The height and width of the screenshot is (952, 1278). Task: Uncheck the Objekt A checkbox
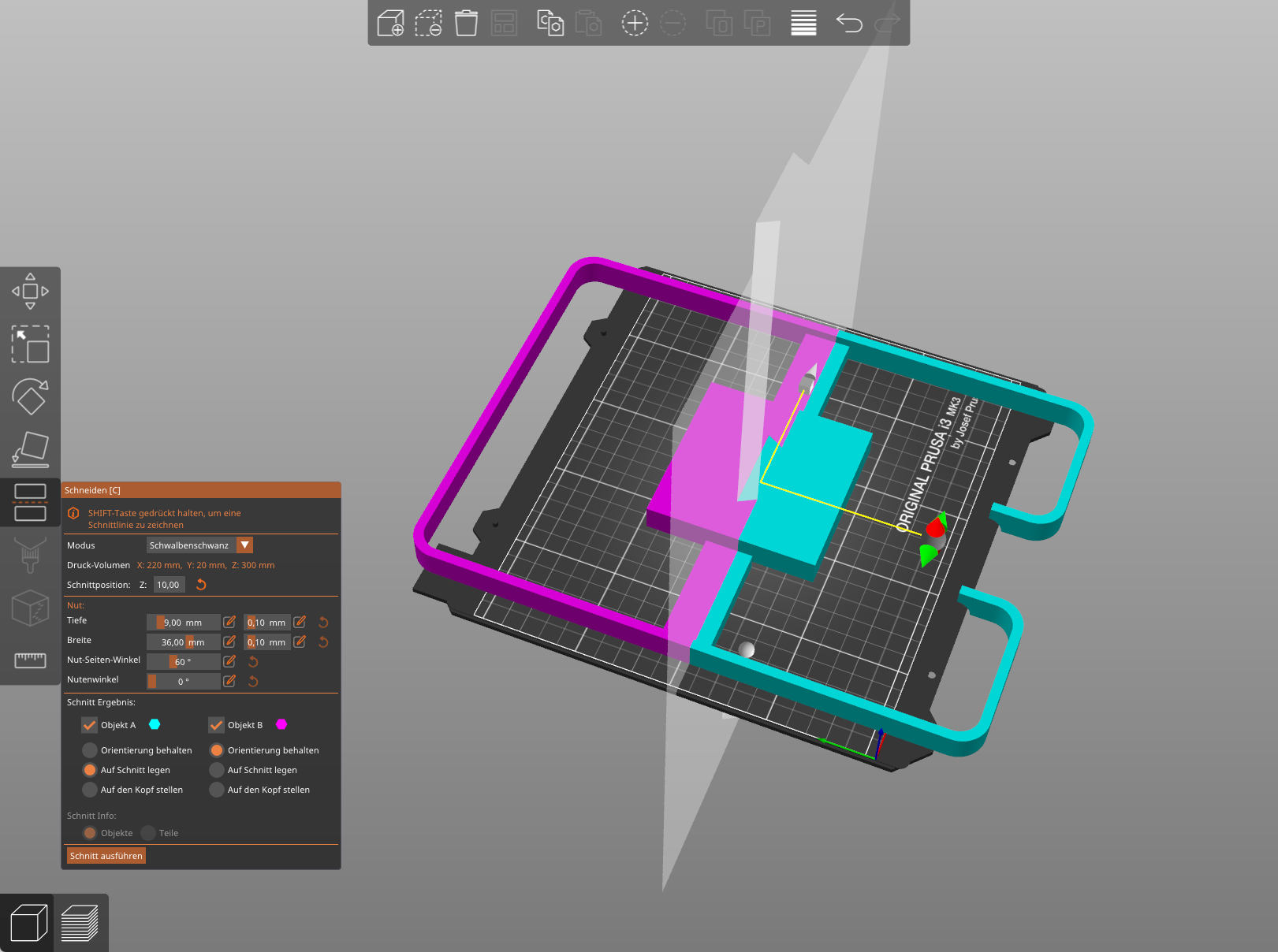90,725
